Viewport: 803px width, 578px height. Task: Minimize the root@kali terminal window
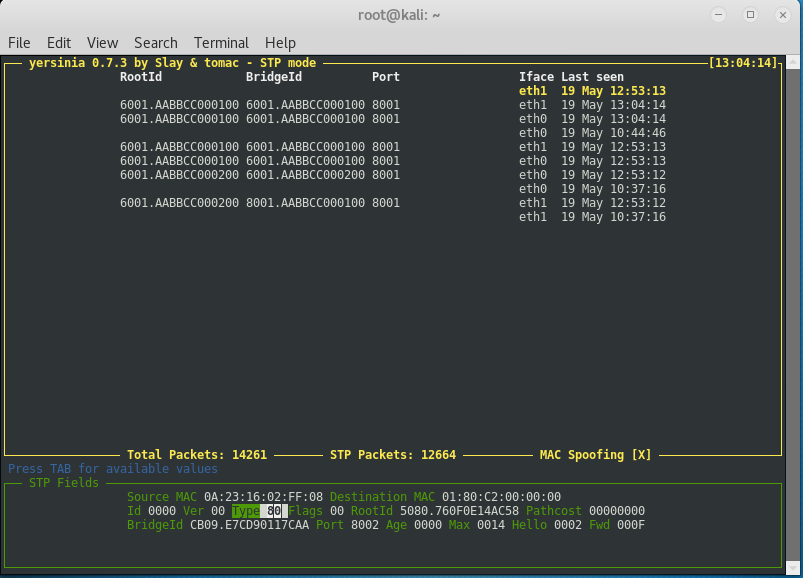(719, 15)
